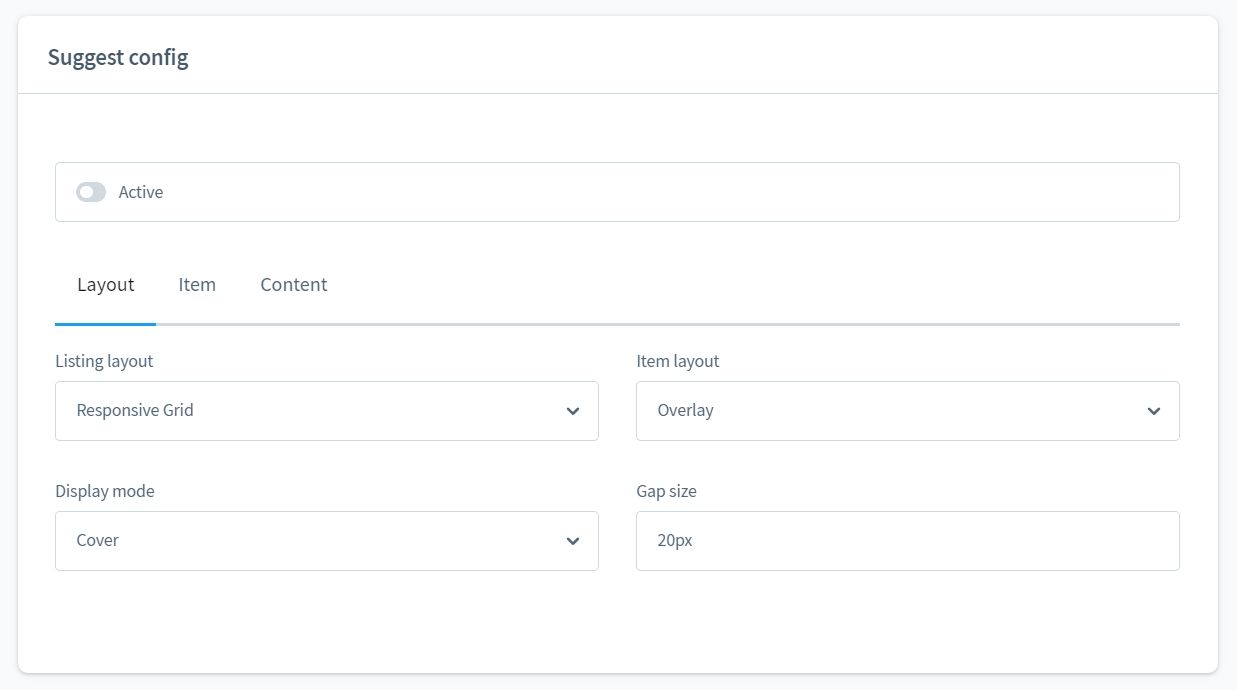
Task: Open the Listing layout dropdown
Action: [x=326, y=411]
